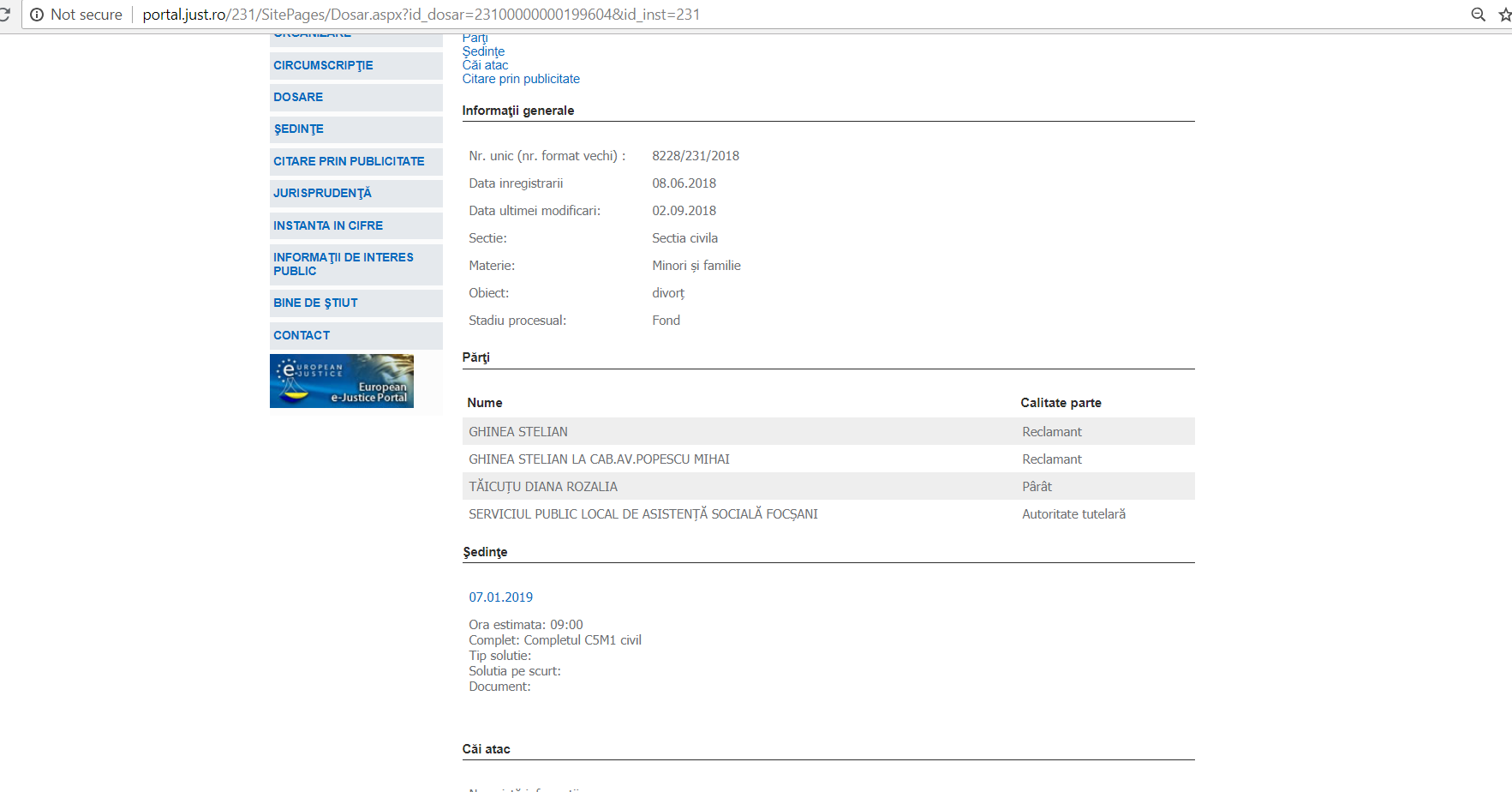Bookmark this page with the star icon
This screenshot has width=1512, height=792.
coord(1504,15)
